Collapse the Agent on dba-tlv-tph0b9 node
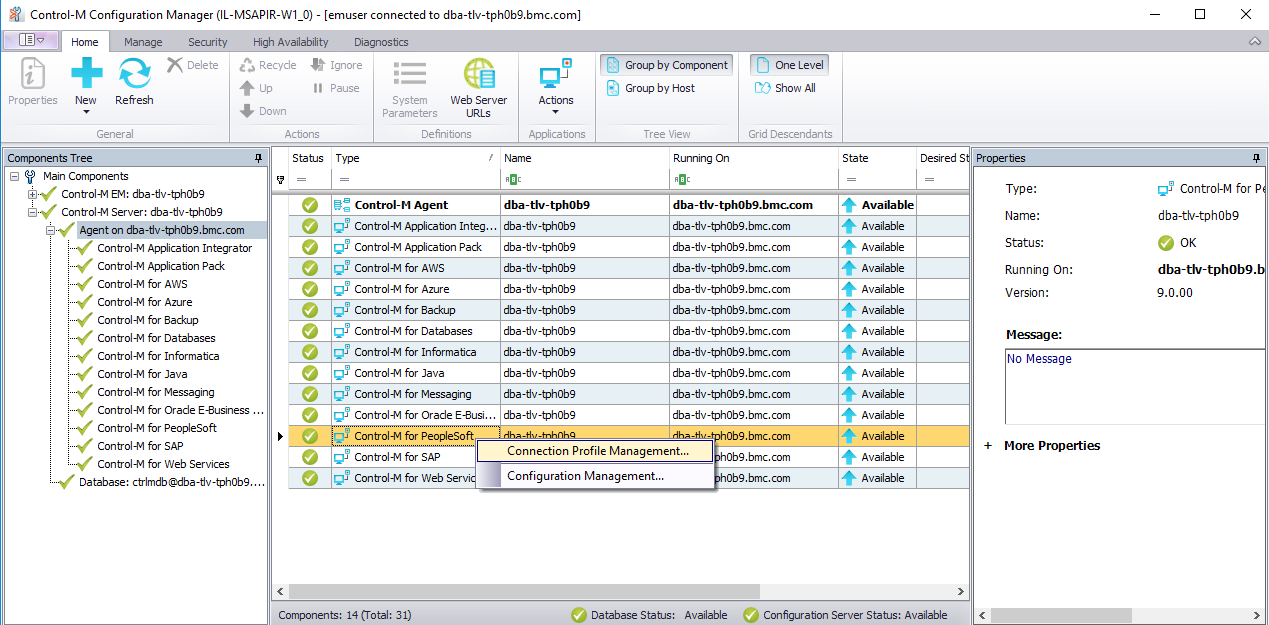 coord(50,230)
